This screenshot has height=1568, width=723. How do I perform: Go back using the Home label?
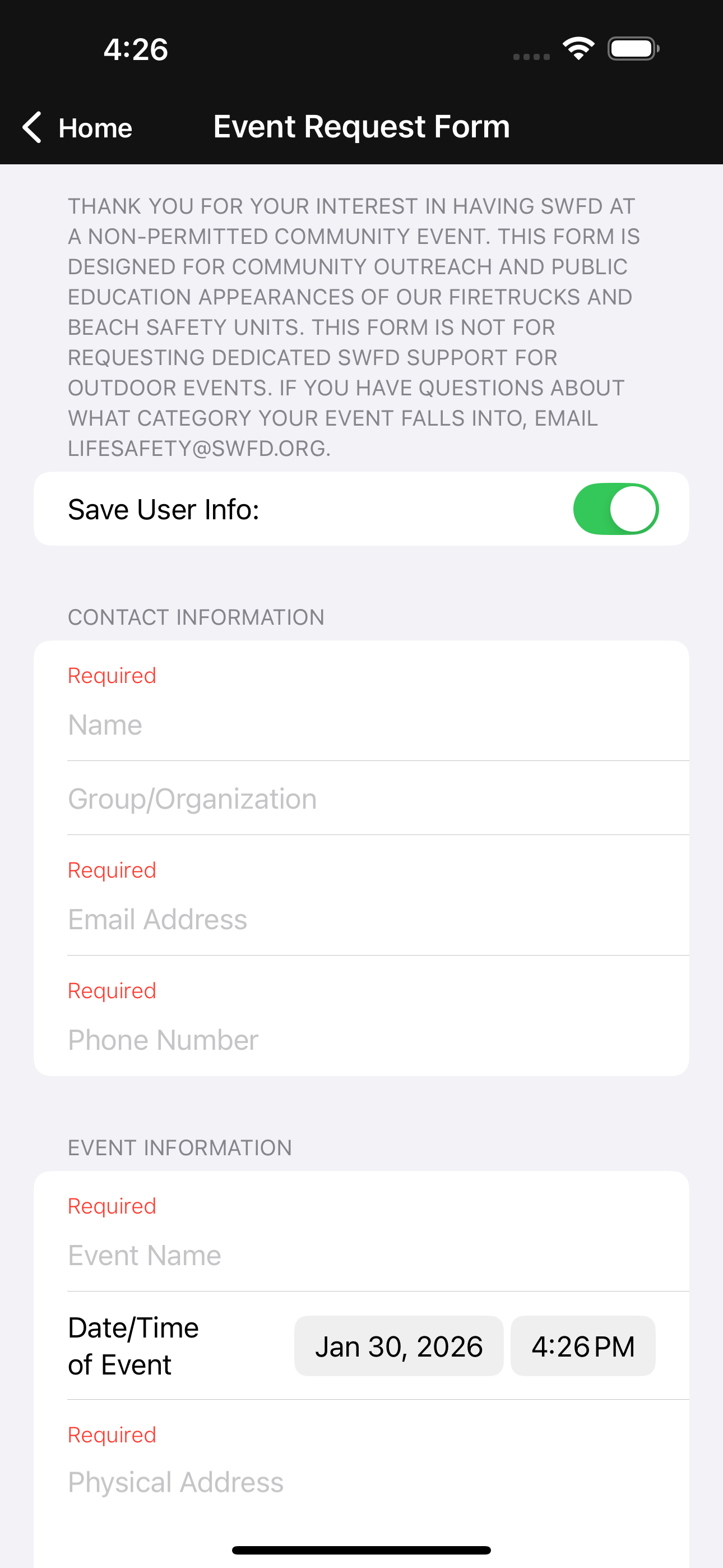[95, 128]
